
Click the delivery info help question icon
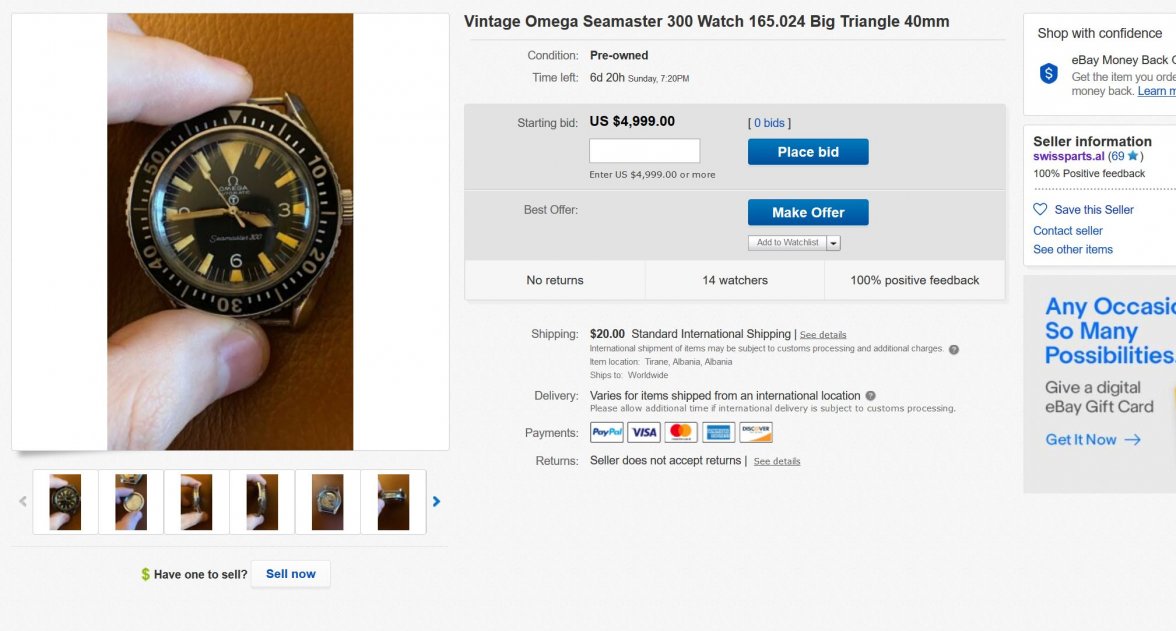tap(870, 396)
